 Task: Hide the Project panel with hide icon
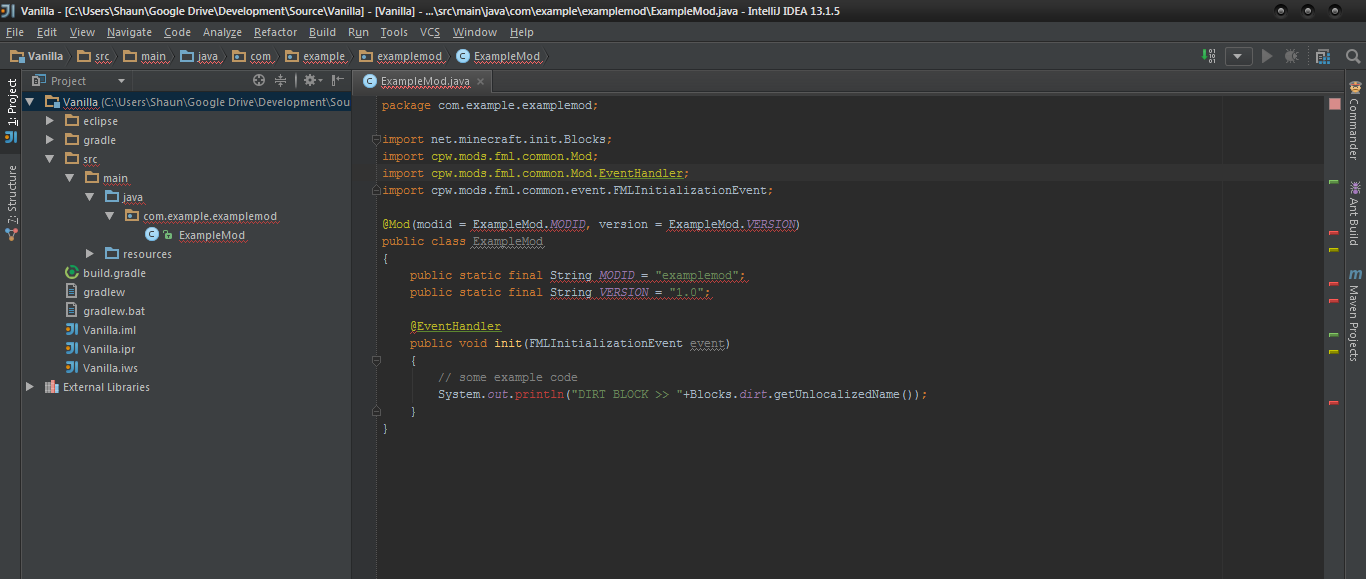(338, 80)
